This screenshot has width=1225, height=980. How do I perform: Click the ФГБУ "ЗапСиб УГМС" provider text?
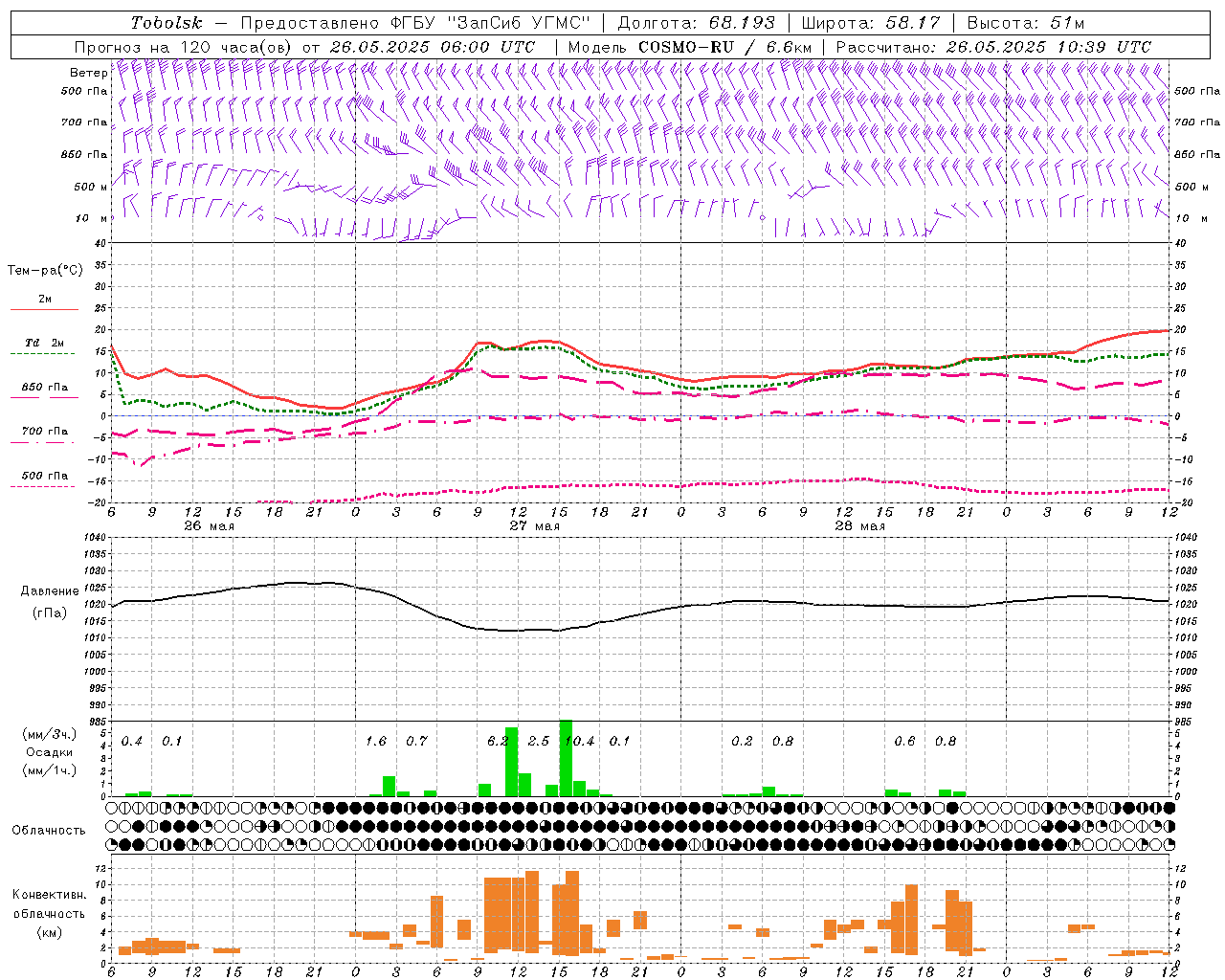(x=491, y=23)
